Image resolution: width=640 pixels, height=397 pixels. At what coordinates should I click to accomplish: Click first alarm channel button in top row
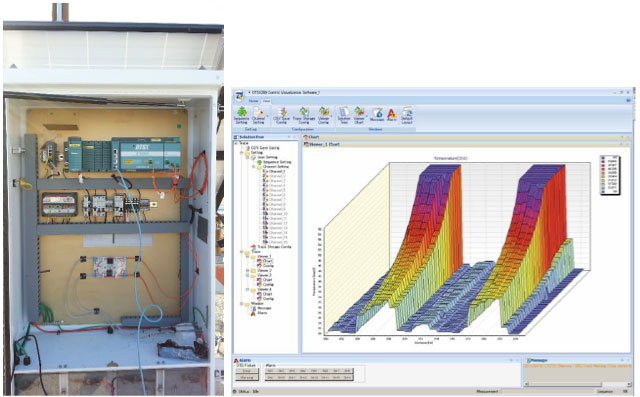pos(270,371)
